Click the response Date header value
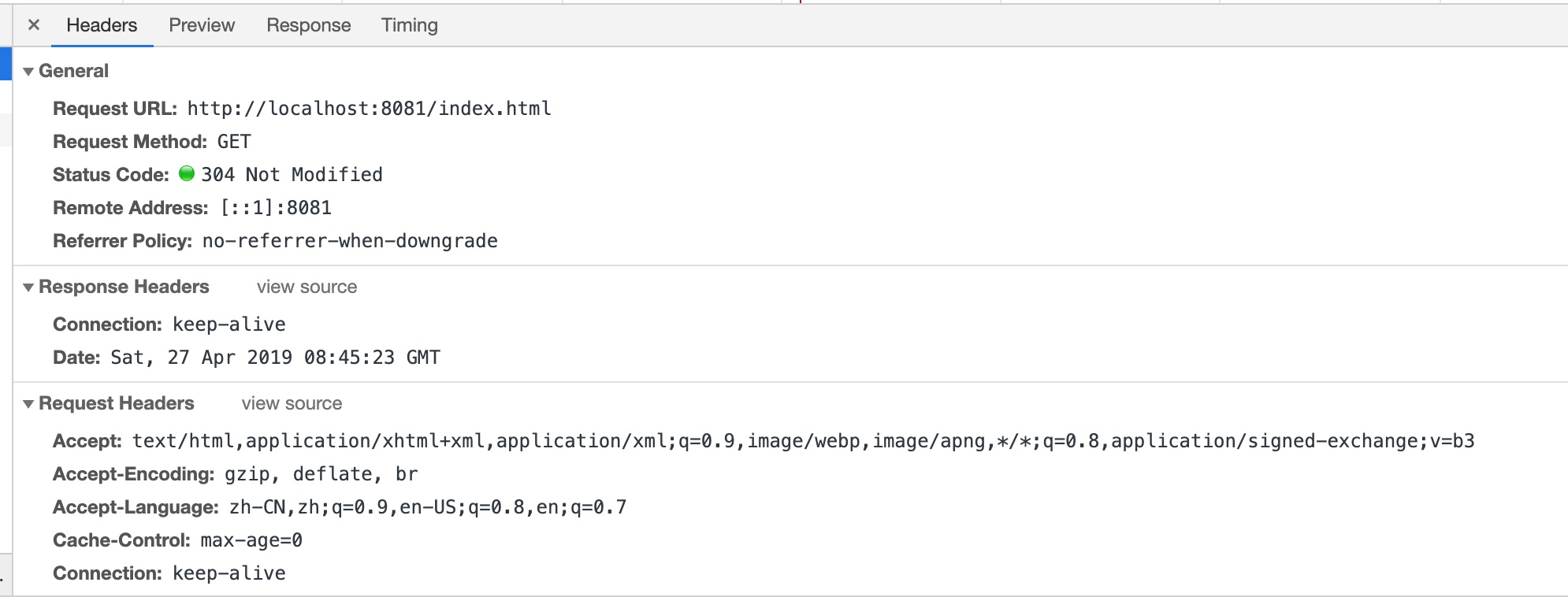This screenshot has width=1568, height=597. [x=275, y=358]
